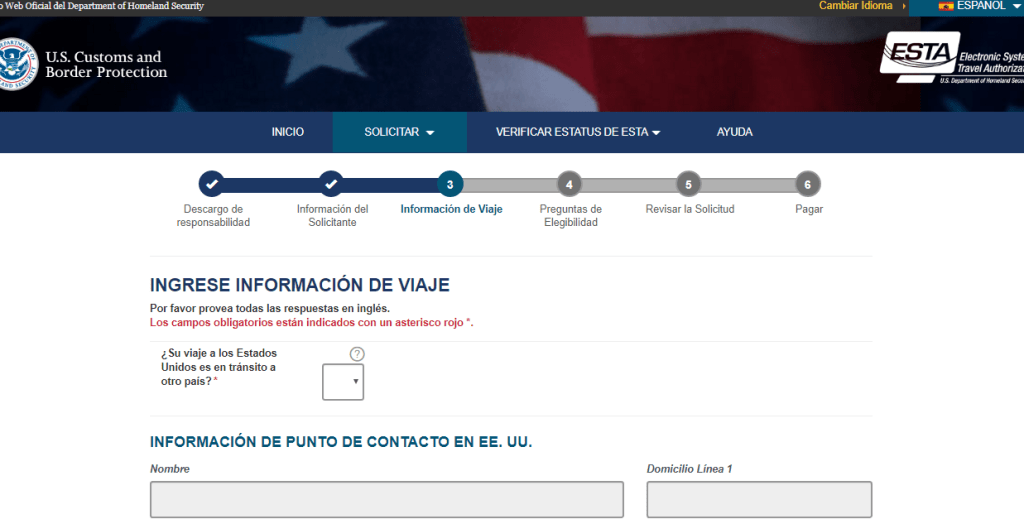The width and height of the screenshot is (1024, 524).
Task: Select step 3 circle Información de Viaje
Action: click(x=450, y=184)
